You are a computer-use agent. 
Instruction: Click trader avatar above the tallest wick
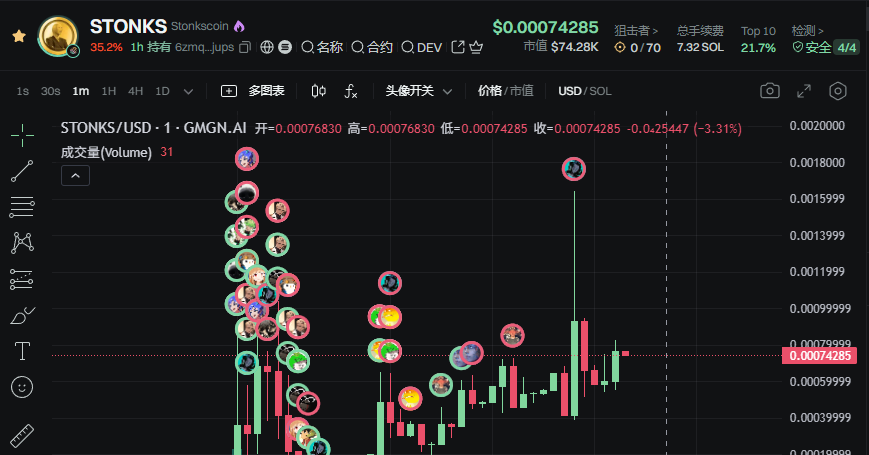pos(574,168)
